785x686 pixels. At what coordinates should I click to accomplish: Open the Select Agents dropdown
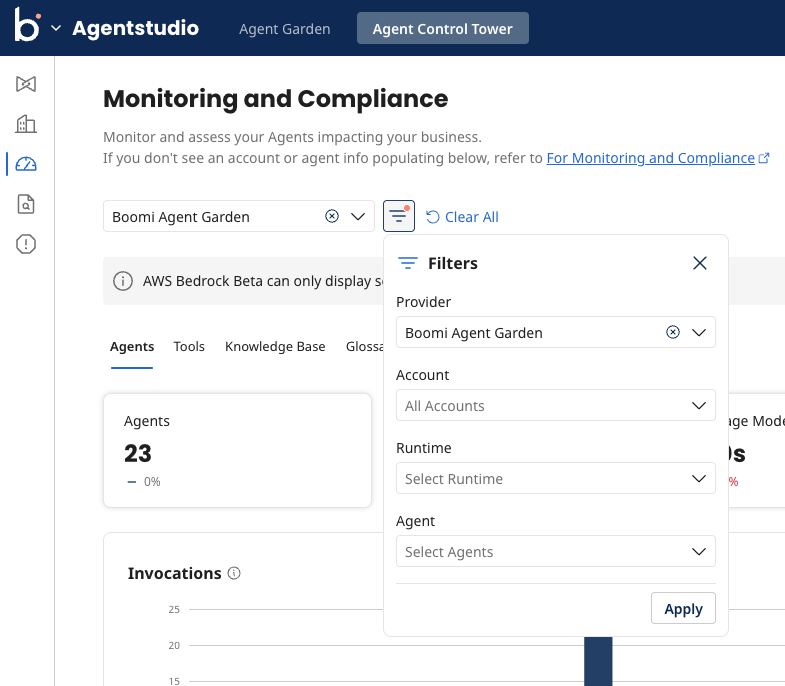click(x=555, y=551)
